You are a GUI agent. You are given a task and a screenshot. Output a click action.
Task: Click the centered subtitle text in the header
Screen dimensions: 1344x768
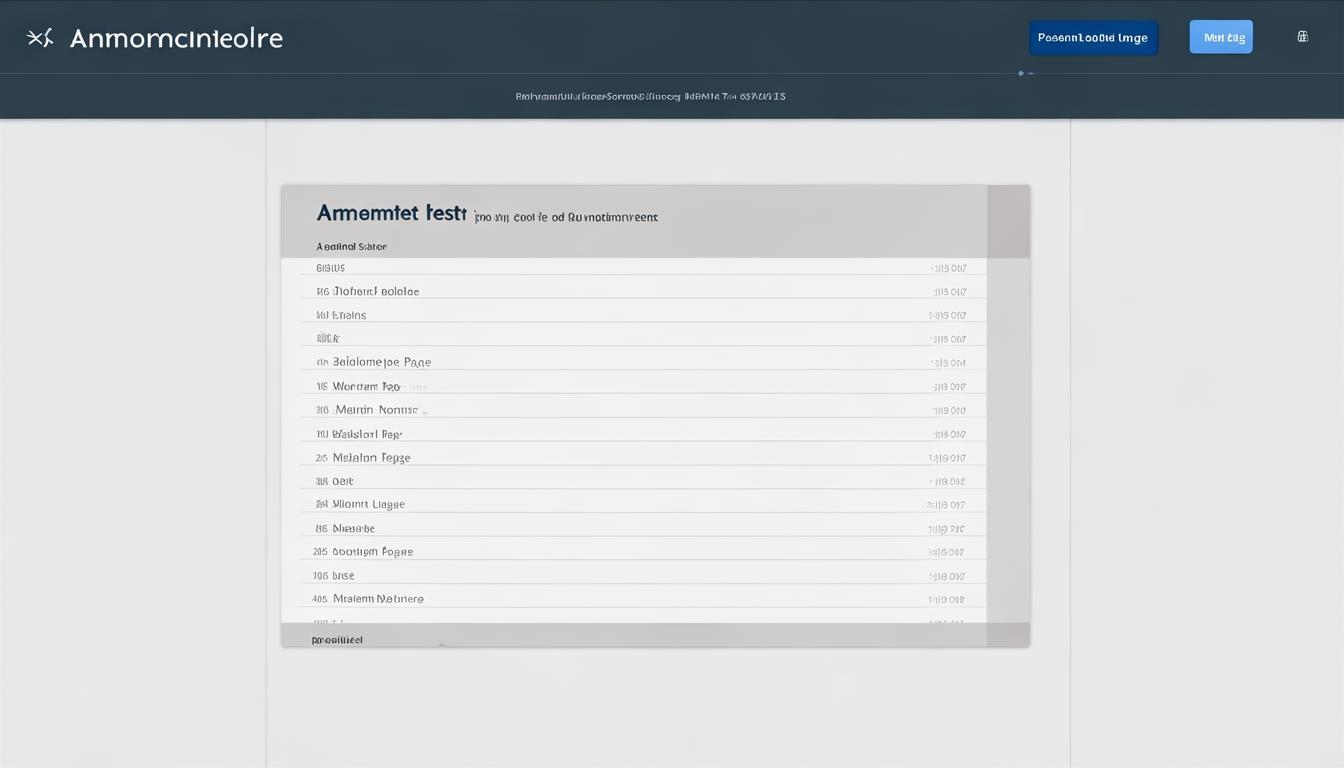tap(650, 97)
